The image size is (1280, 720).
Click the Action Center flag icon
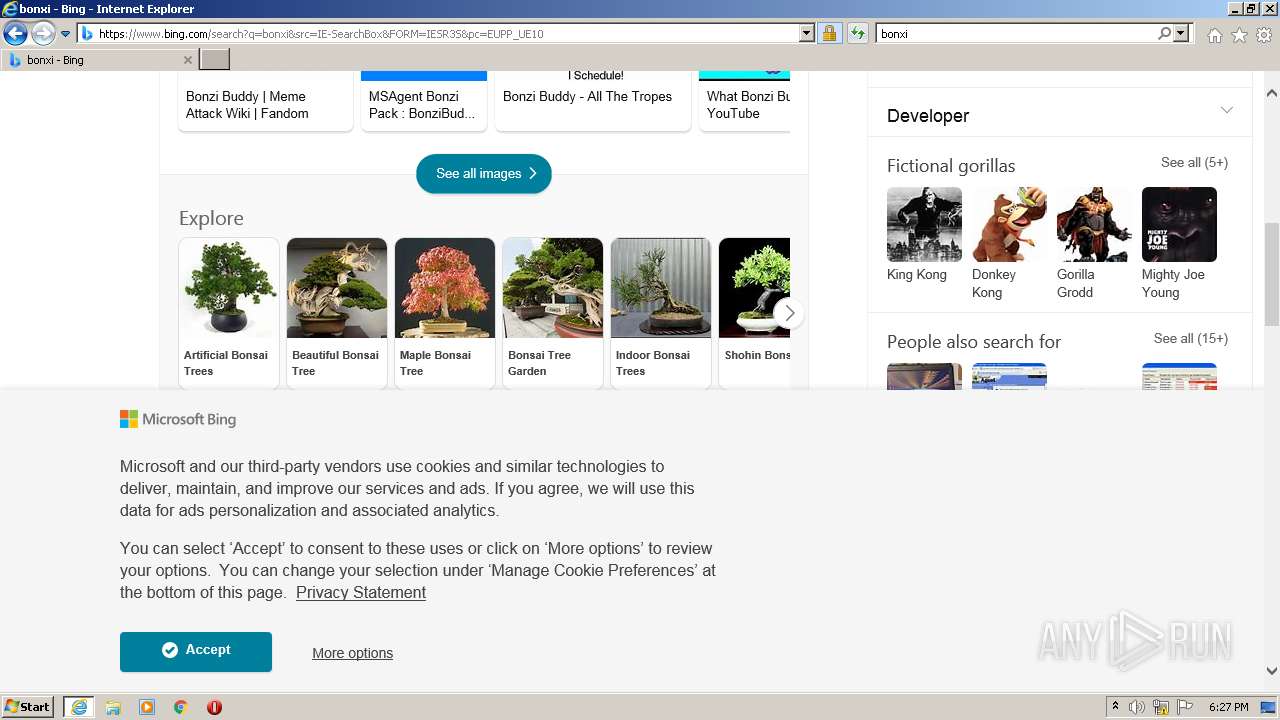[1185, 707]
